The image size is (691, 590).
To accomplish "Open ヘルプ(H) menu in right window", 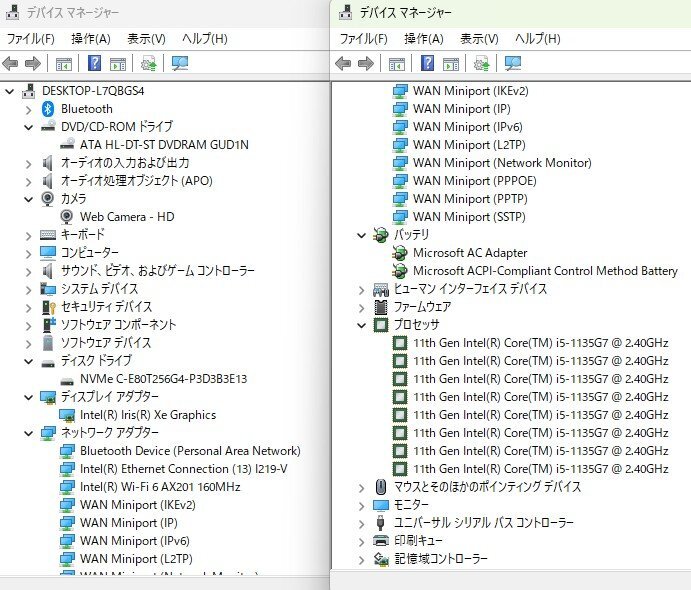I will click(x=538, y=39).
